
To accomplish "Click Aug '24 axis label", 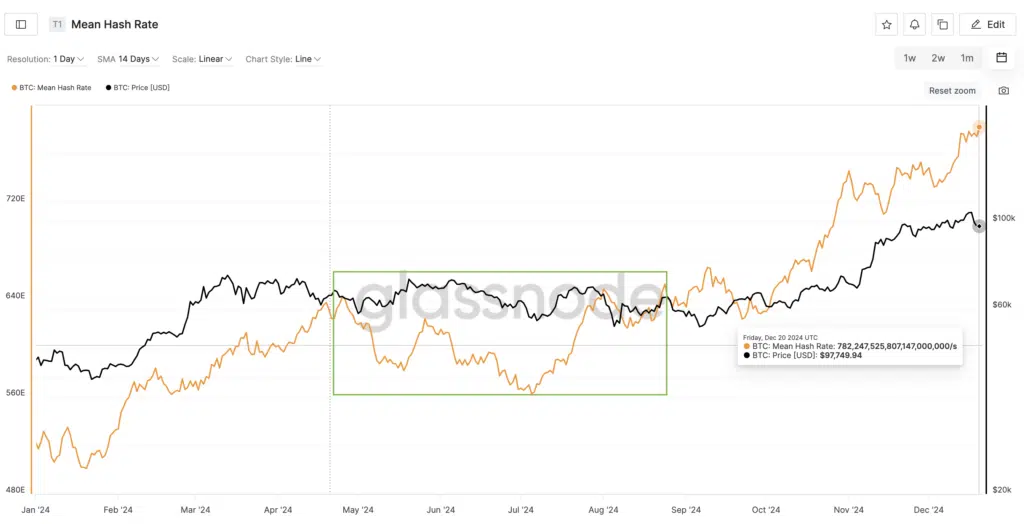I will point(603,510).
